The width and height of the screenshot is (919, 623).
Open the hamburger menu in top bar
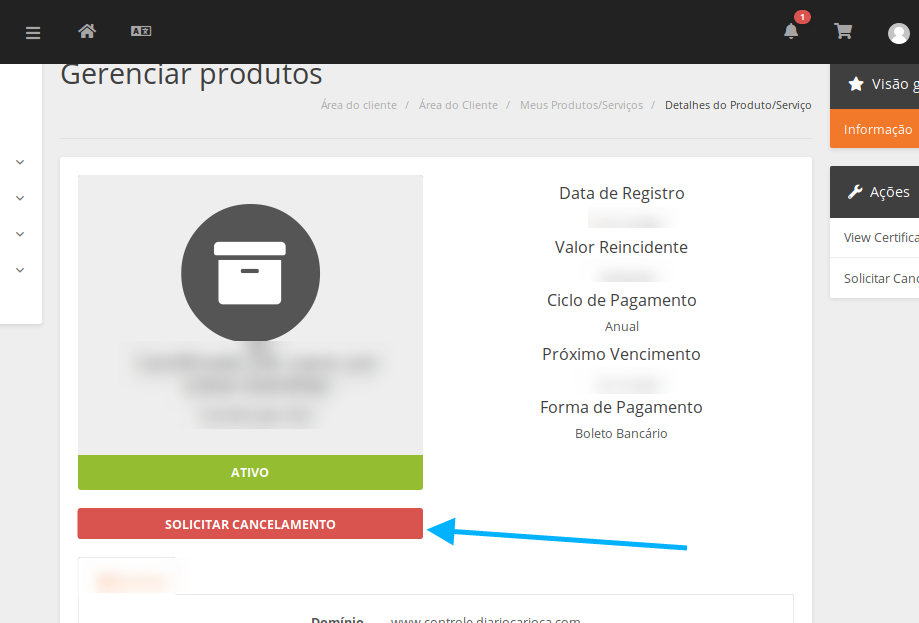click(x=33, y=32)
